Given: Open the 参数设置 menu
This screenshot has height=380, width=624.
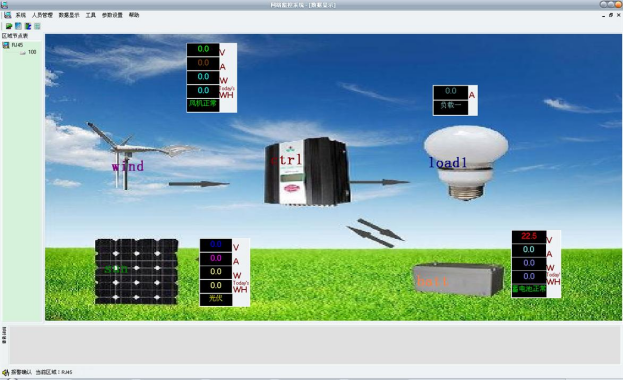Looking at the screenshot, I should pyautogui.click(x=112, y=15).
